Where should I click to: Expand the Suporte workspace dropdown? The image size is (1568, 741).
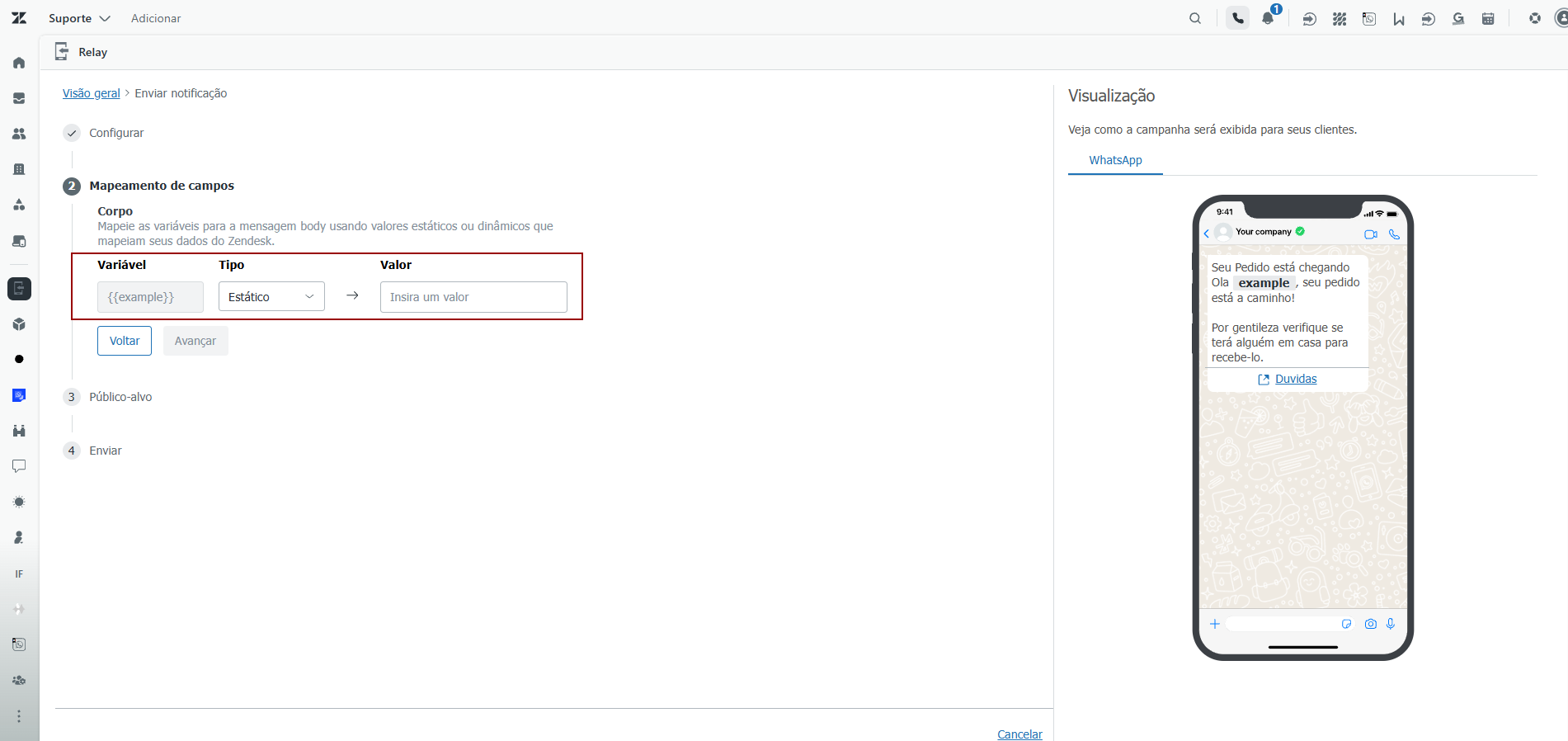79,18
